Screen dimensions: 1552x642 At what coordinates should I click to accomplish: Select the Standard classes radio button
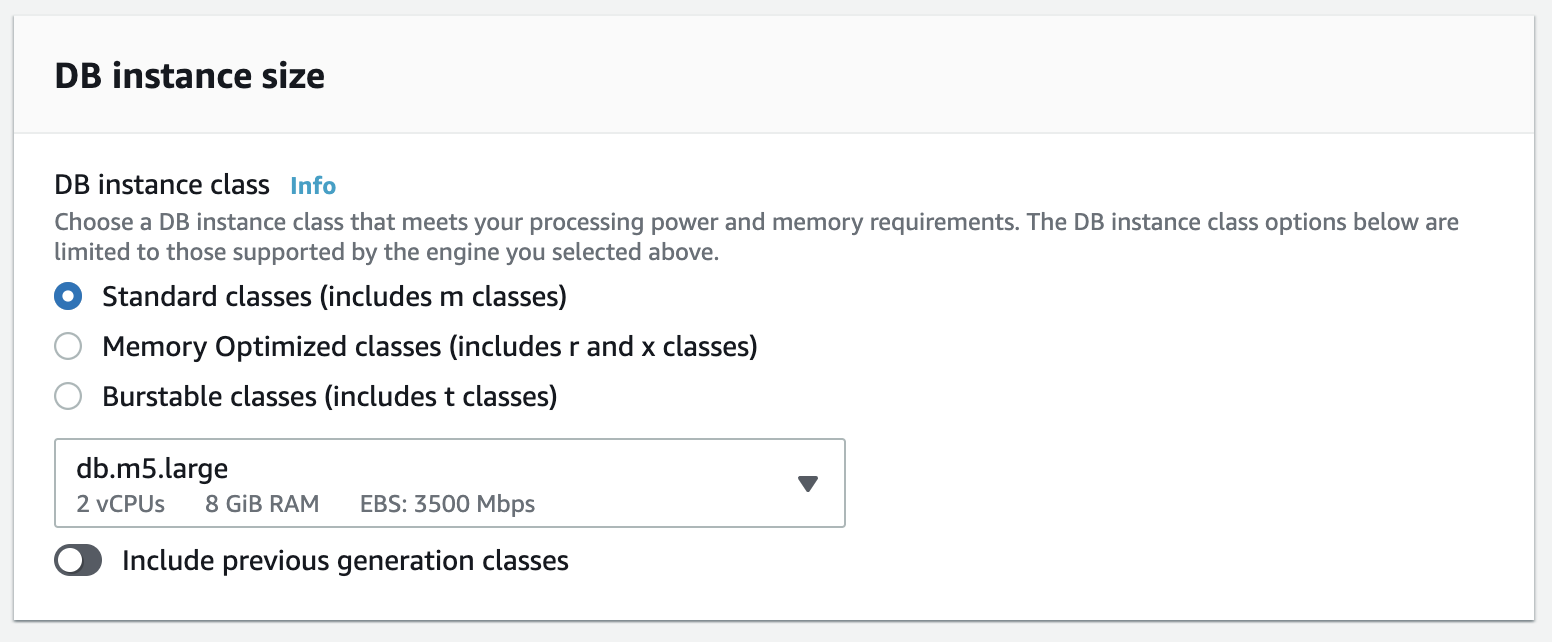coord(67,296)
